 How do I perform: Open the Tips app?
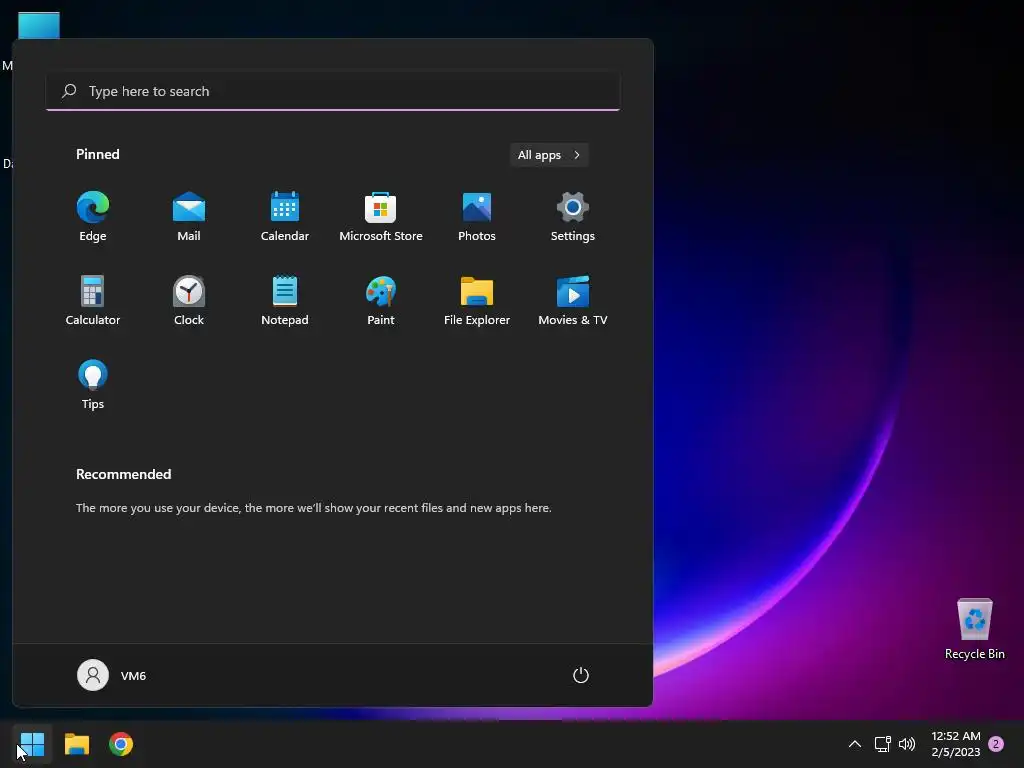click(x=93, y=385)
